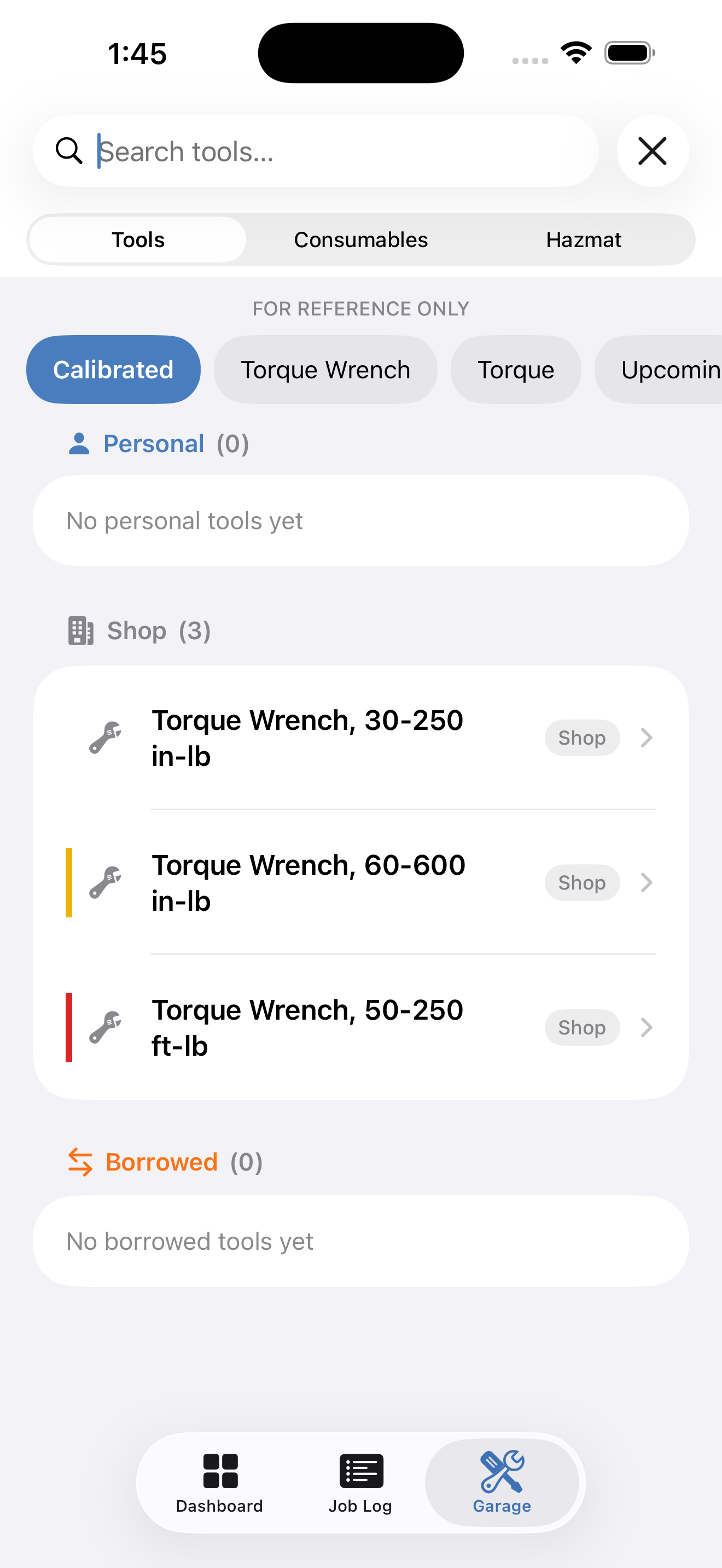Switch to the Consumables tab

coord(361,239)
